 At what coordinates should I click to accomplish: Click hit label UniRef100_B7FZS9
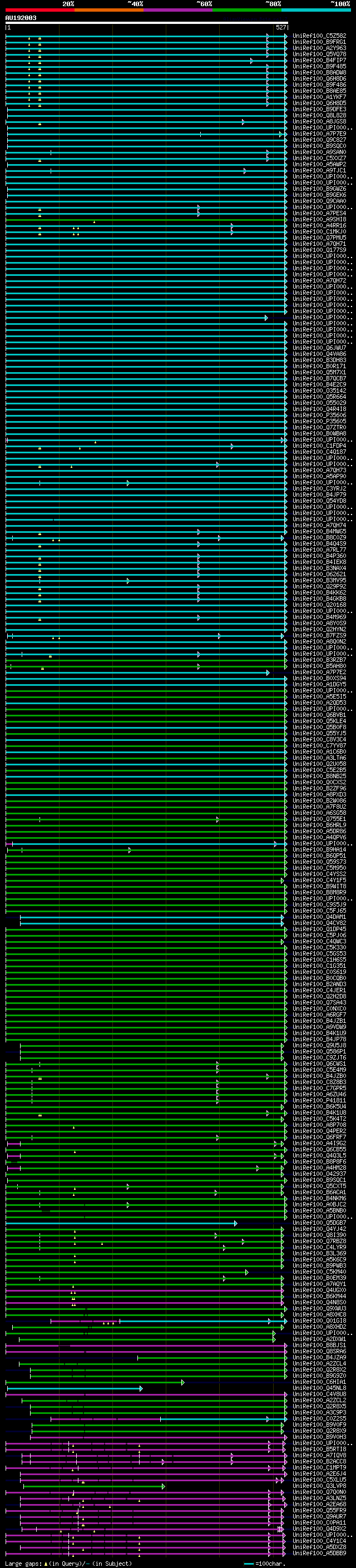[x=319, y=635]
